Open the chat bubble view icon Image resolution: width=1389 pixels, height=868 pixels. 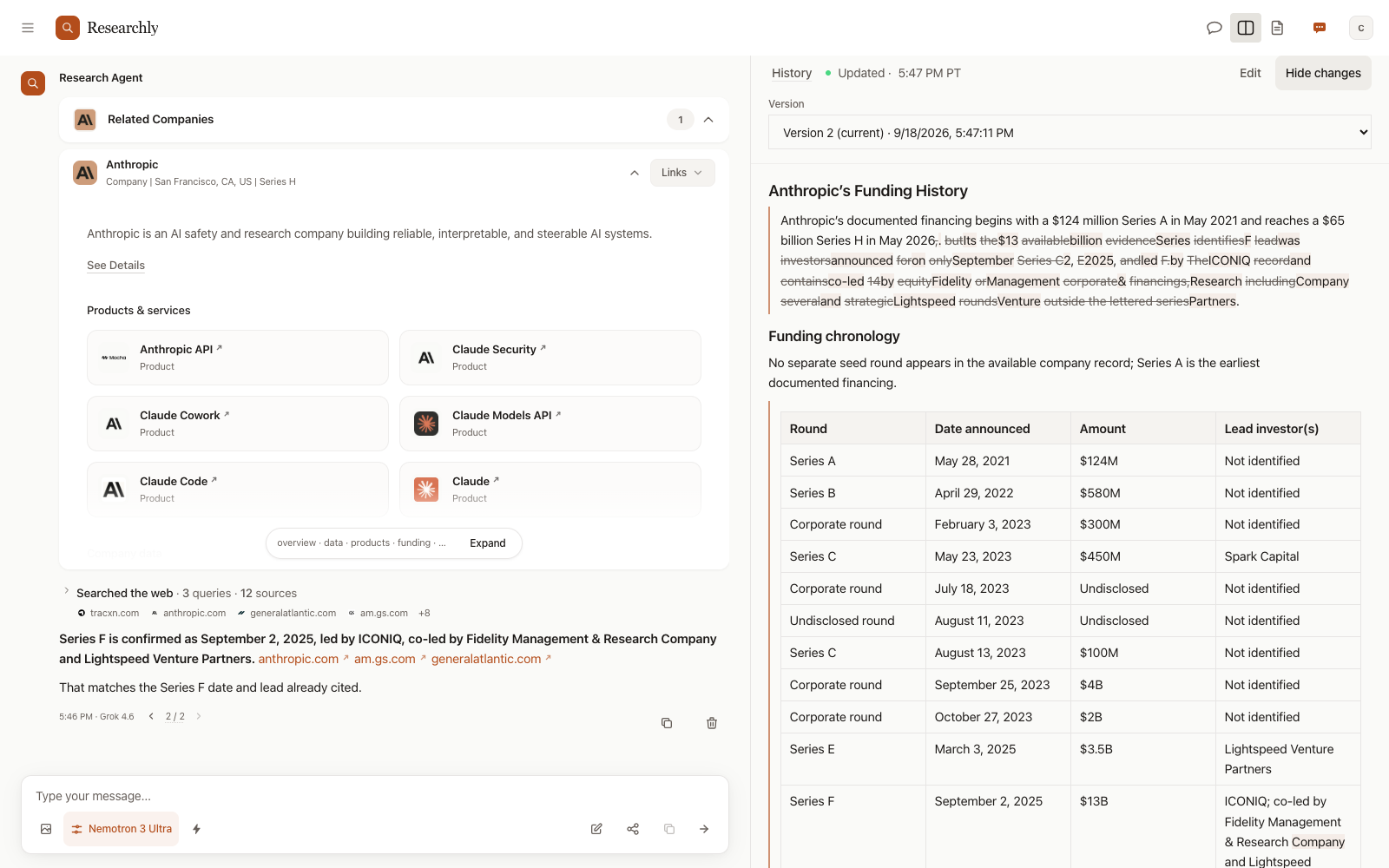(x=1215, y=28)
